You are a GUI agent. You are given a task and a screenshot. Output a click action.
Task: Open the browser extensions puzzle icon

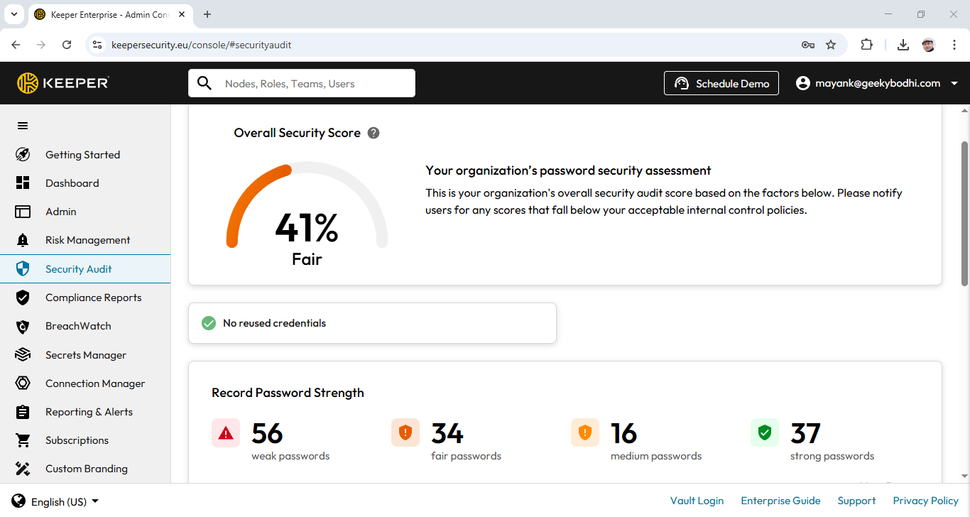[x=867, y=45]
